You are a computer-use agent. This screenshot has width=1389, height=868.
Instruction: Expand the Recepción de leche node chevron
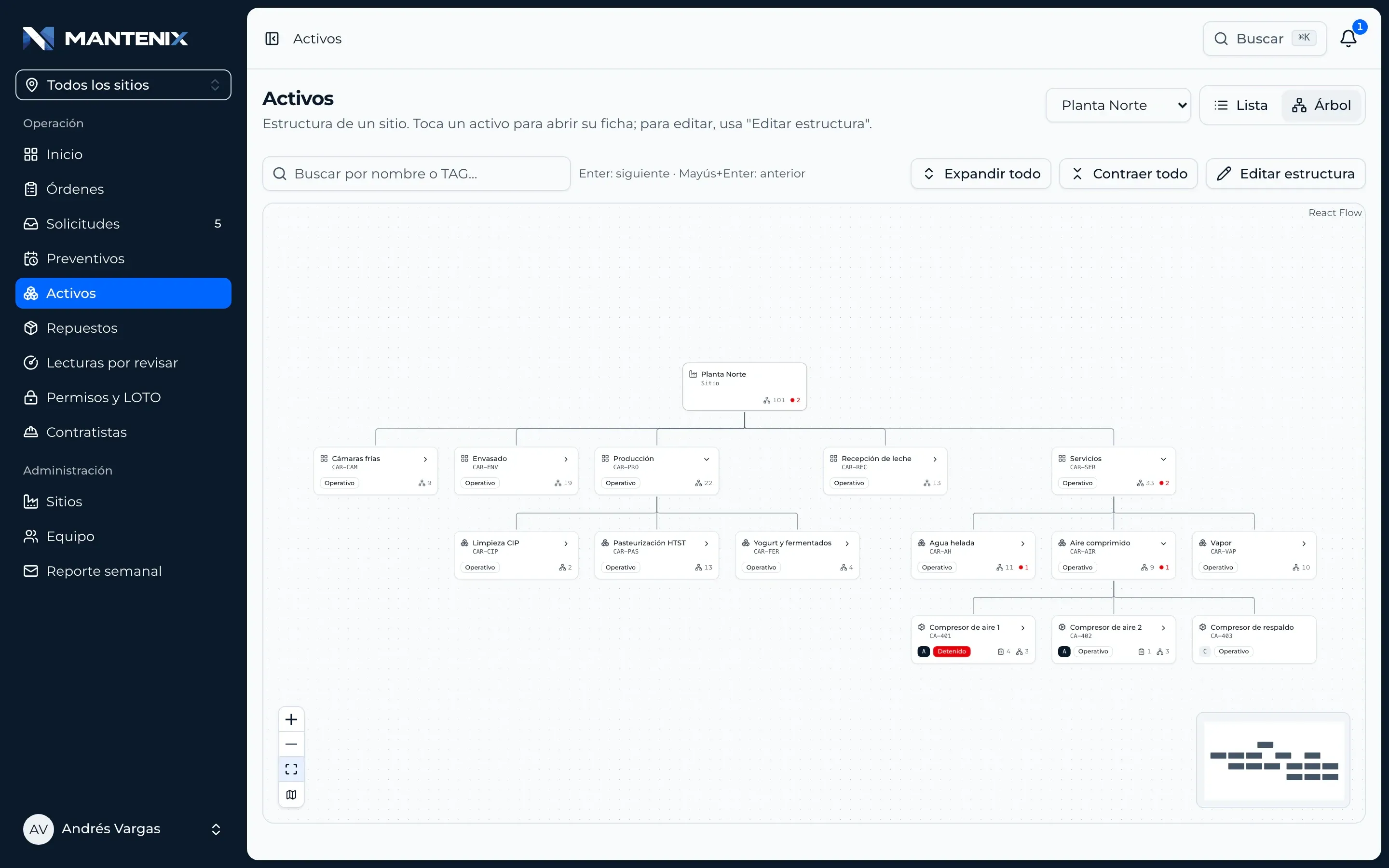(x=935, y=459)
